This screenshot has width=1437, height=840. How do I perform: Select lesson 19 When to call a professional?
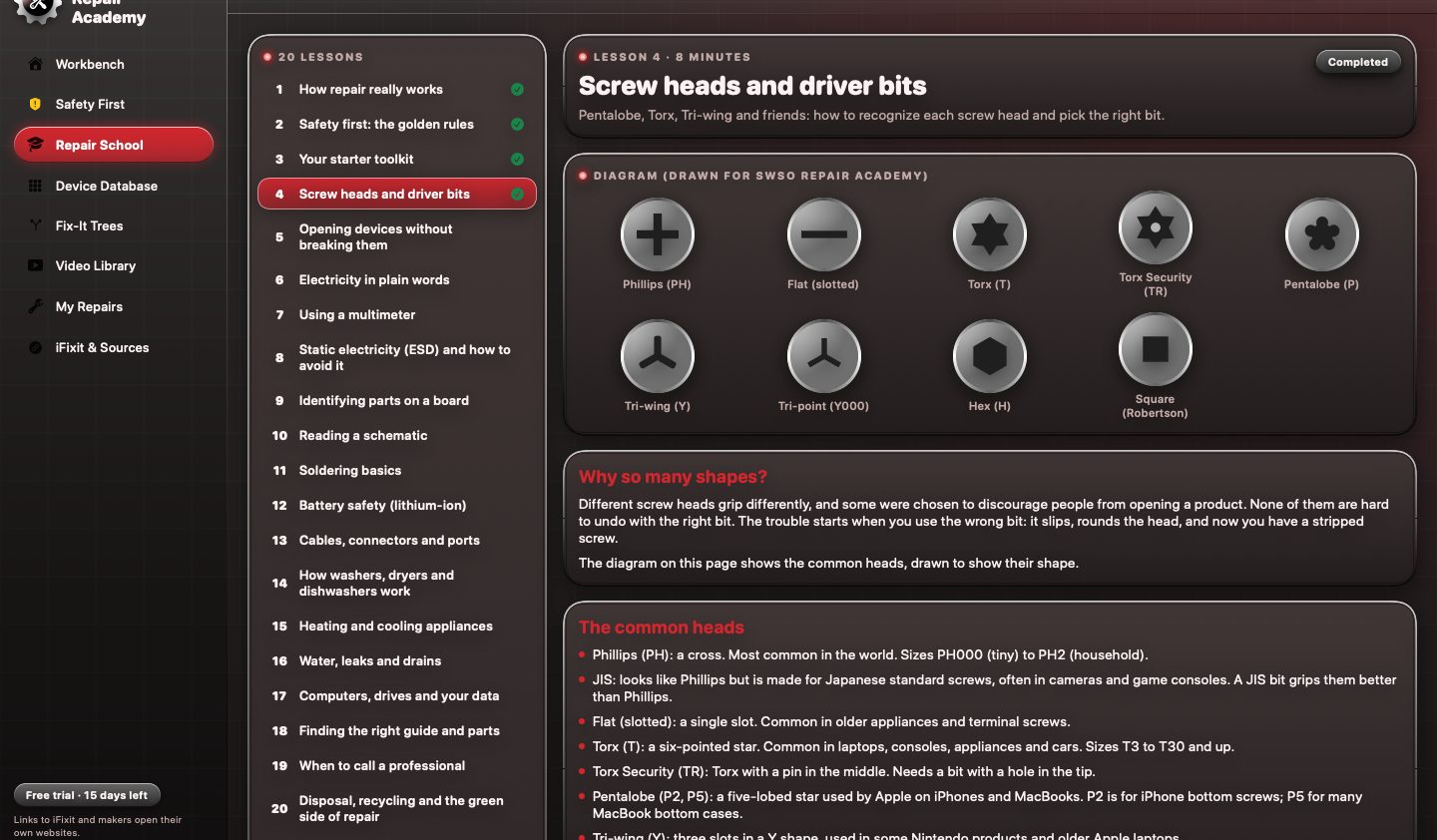397,765
